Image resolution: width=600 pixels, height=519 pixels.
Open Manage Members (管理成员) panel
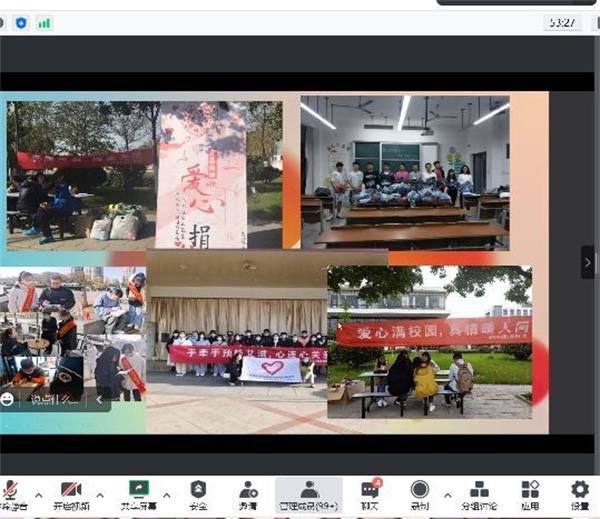click(309, 491)
